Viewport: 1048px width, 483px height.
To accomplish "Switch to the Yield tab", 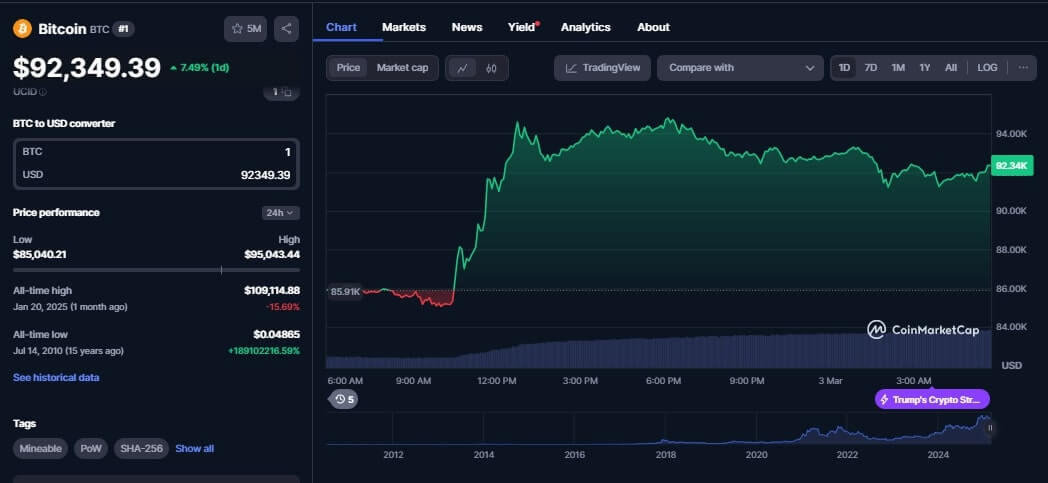I will click(x=522, y=27).
